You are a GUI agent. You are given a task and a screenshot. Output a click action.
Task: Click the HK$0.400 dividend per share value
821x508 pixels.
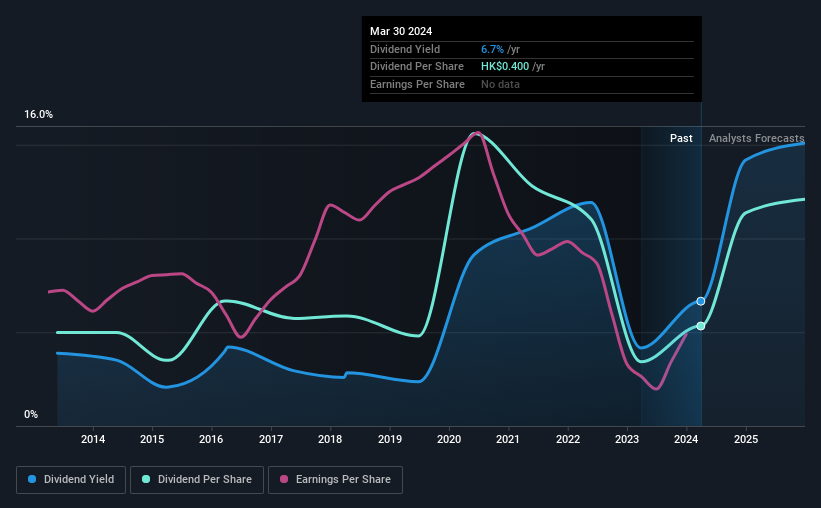coord(505,67)
